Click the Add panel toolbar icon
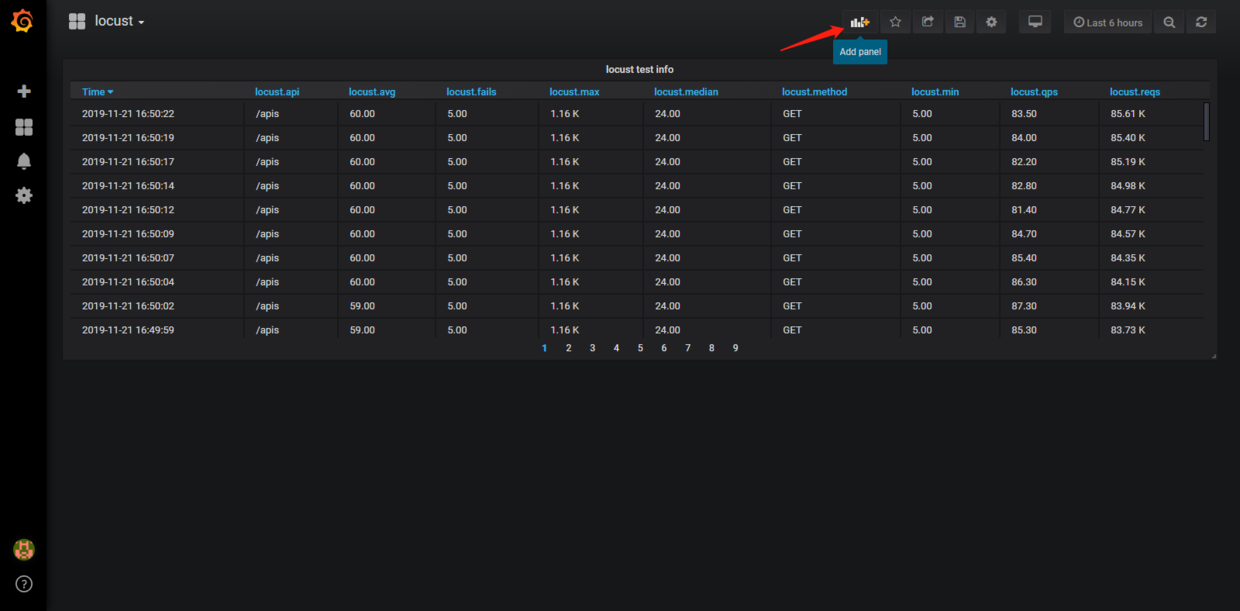1240x611 pixels. [860, 22]
